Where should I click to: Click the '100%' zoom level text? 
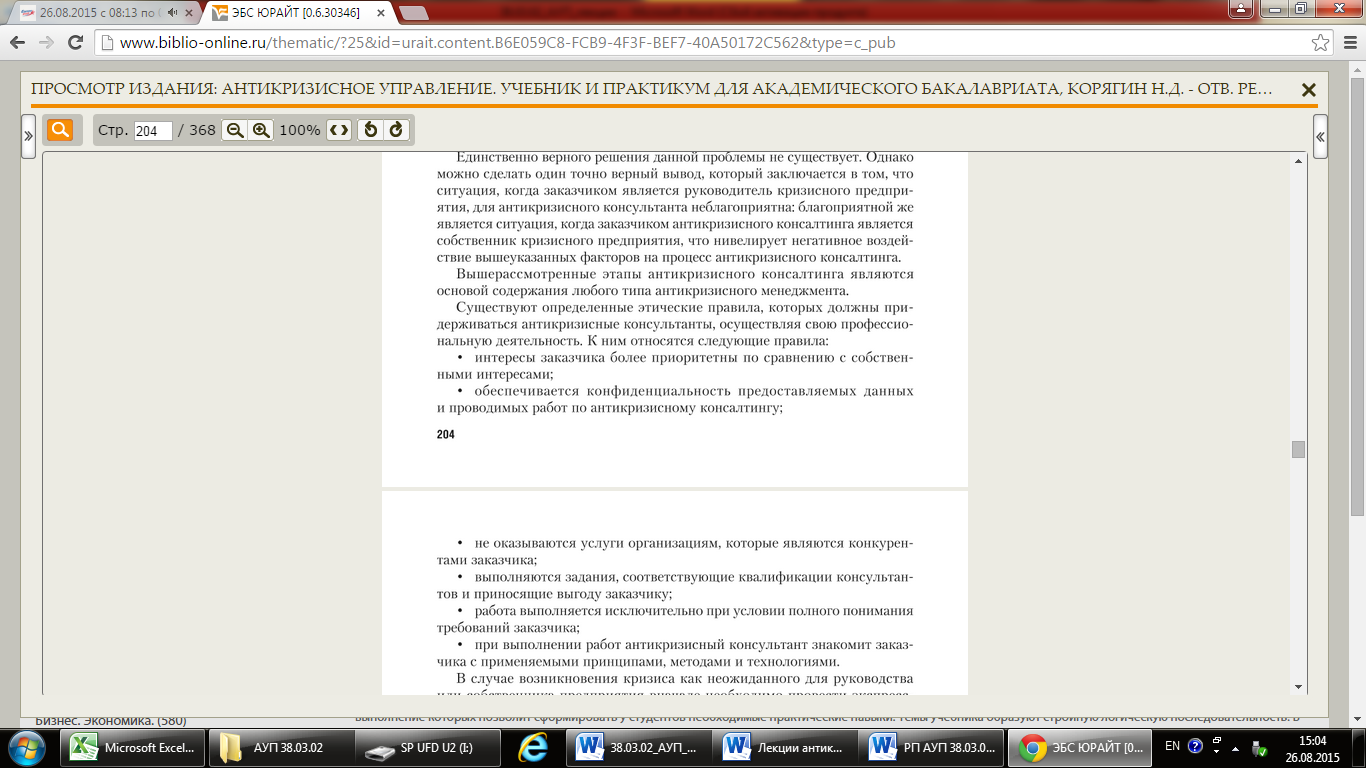coord(299,130)
